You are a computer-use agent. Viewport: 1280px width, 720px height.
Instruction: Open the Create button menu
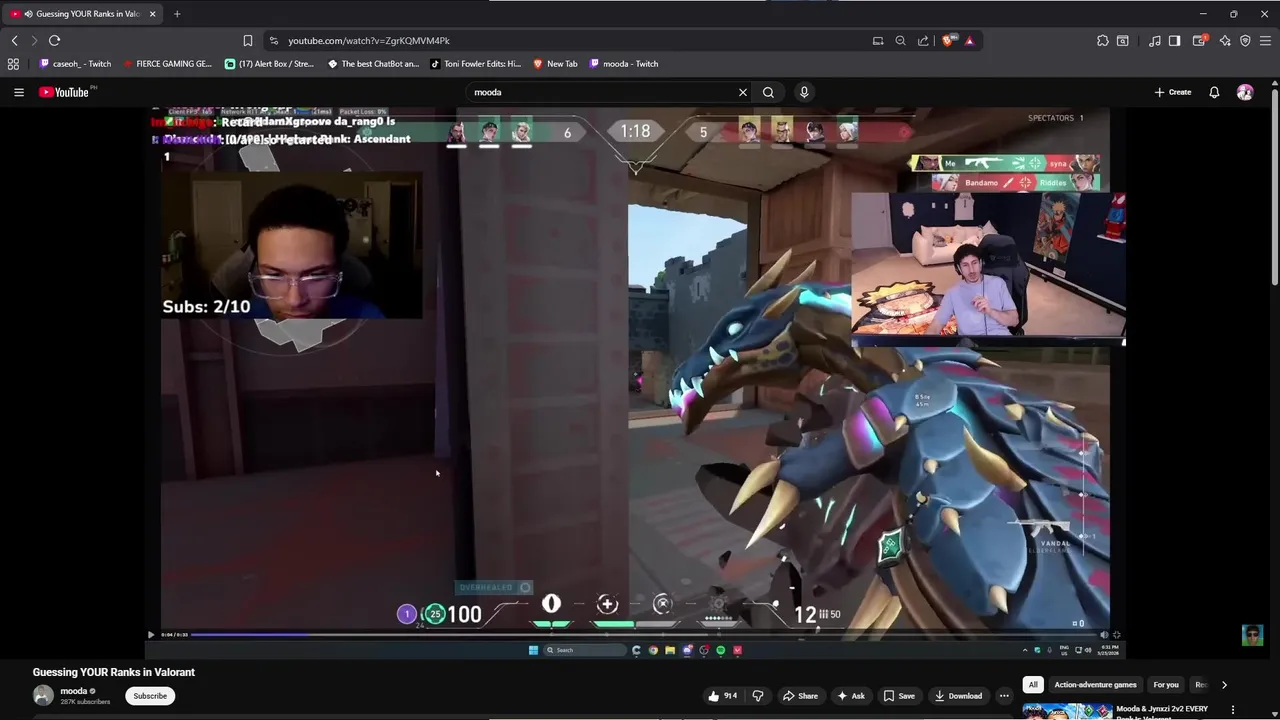click(1173, 92)
